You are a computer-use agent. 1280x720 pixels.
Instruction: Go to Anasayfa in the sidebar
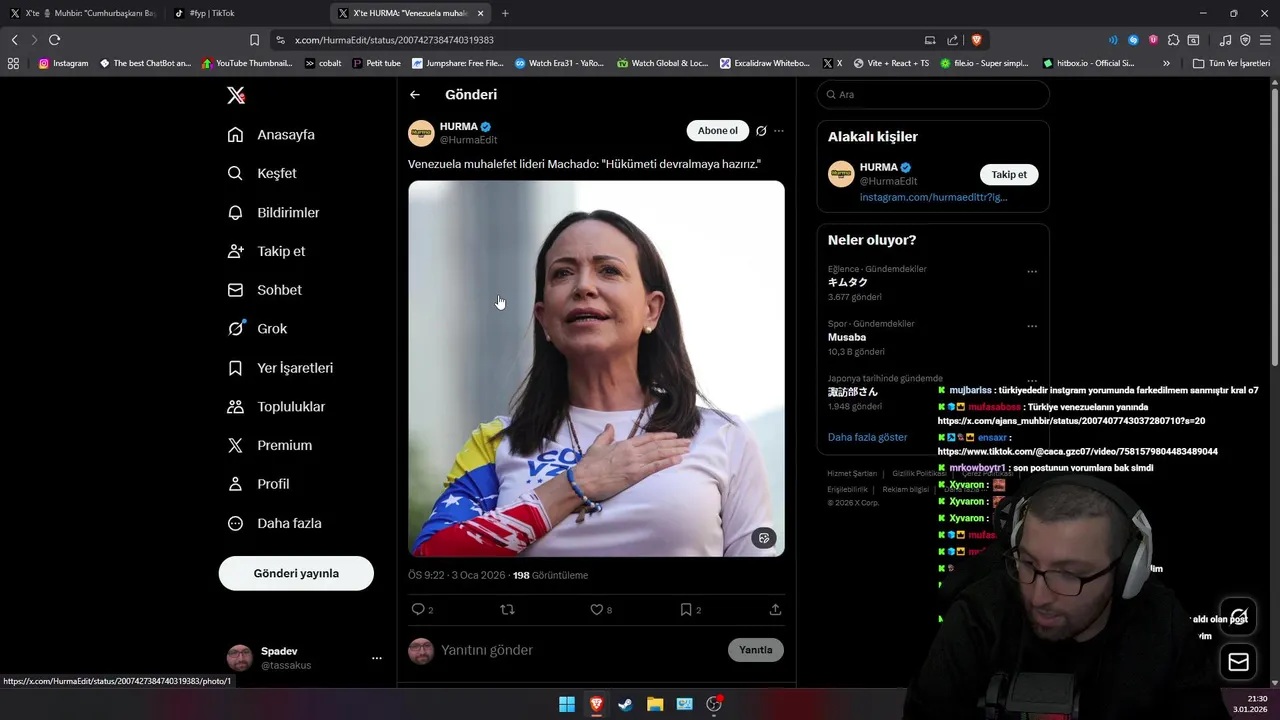pyautogui.click(x=271, y=135)
